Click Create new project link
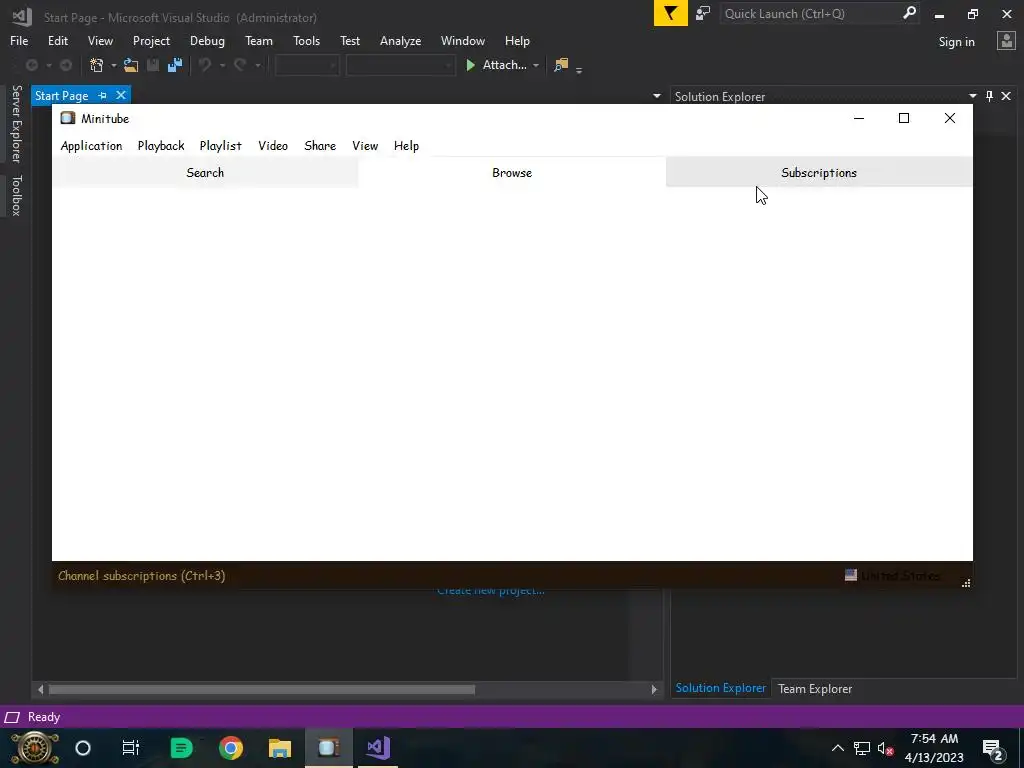 (x=490, y=591)
